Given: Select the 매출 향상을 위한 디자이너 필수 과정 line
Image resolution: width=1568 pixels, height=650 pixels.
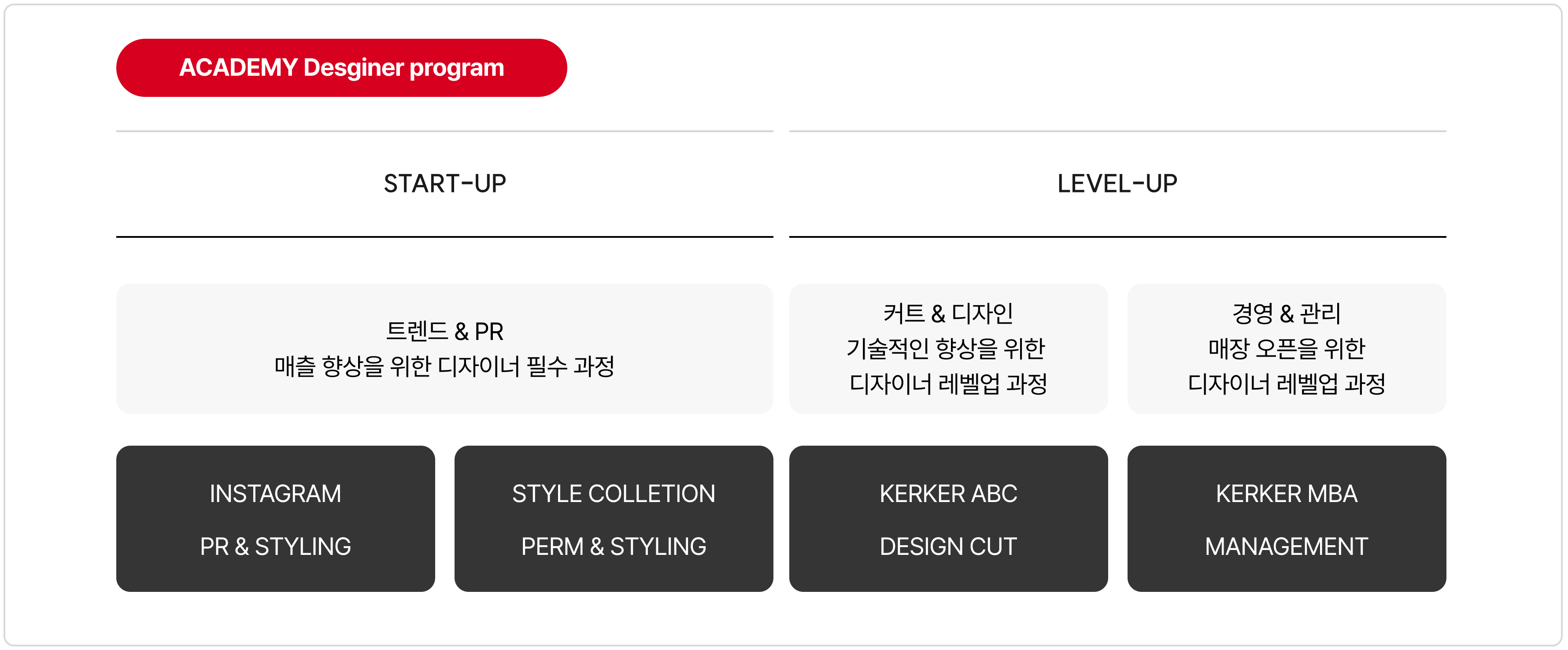Looking at the screenshot, I should click(444, 366).
